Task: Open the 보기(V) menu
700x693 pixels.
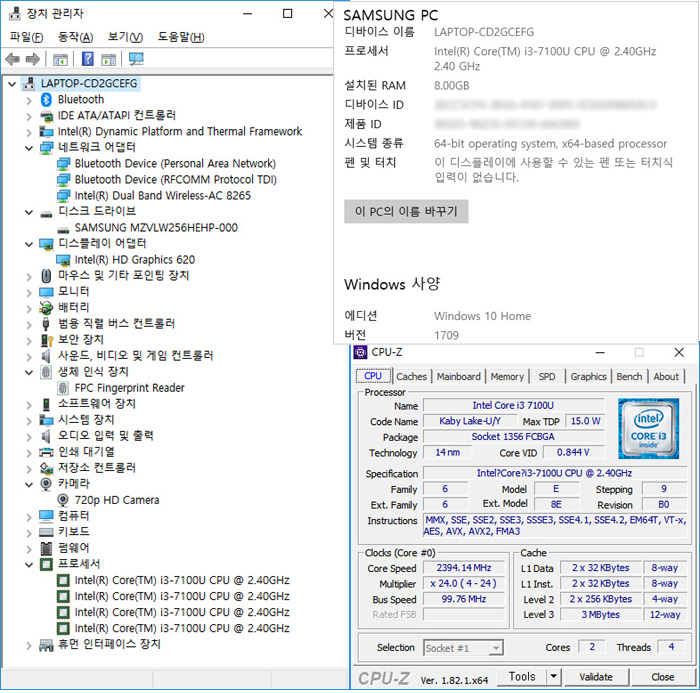Action: (x=125, y=37)
